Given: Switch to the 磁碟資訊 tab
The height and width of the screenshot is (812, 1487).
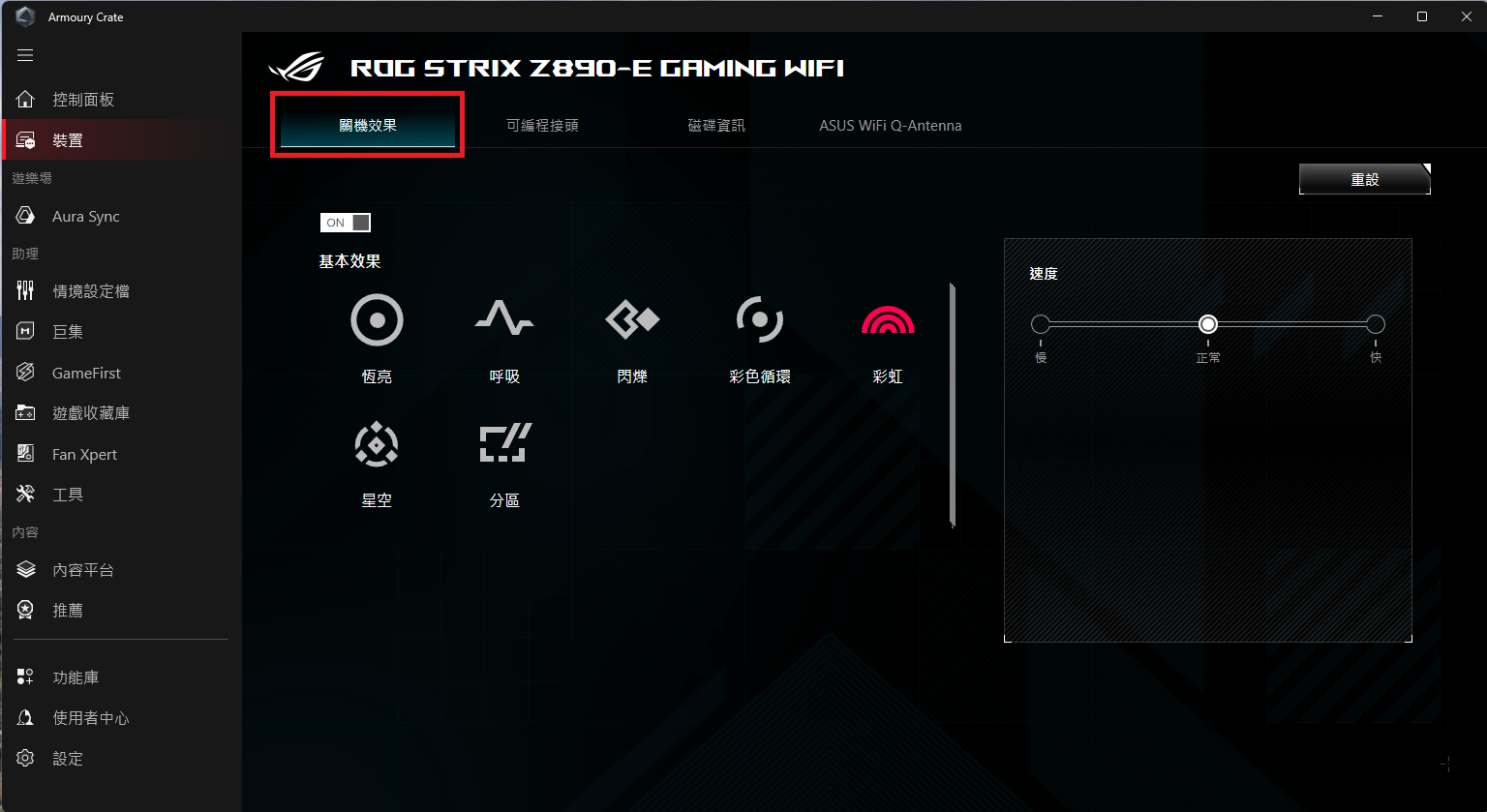Looking at the screenshot, I should click(716, 126).
